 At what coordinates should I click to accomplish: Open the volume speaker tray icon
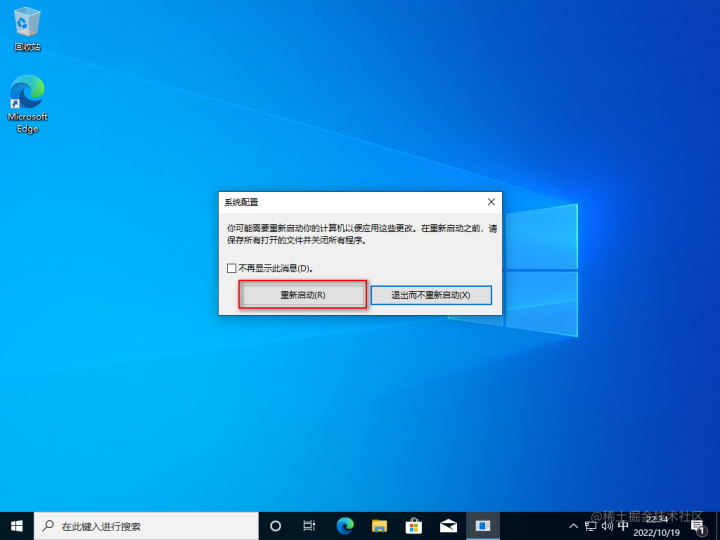pyautogui.click(x=607, y=526)
